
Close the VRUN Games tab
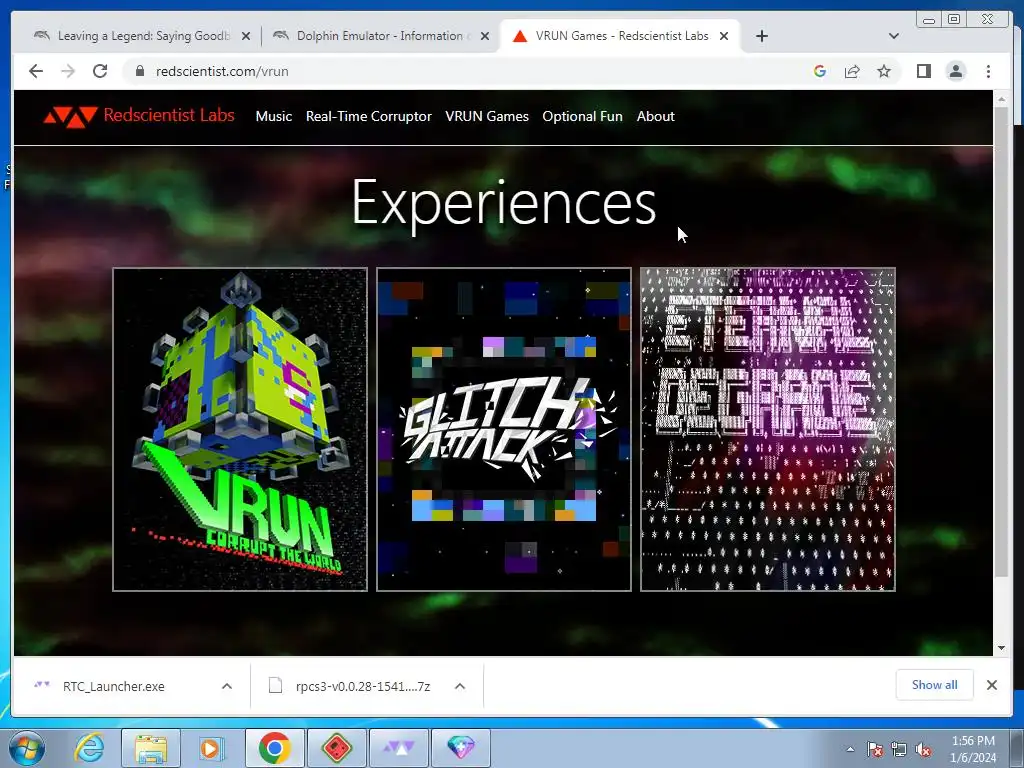[x=724, y=36]
